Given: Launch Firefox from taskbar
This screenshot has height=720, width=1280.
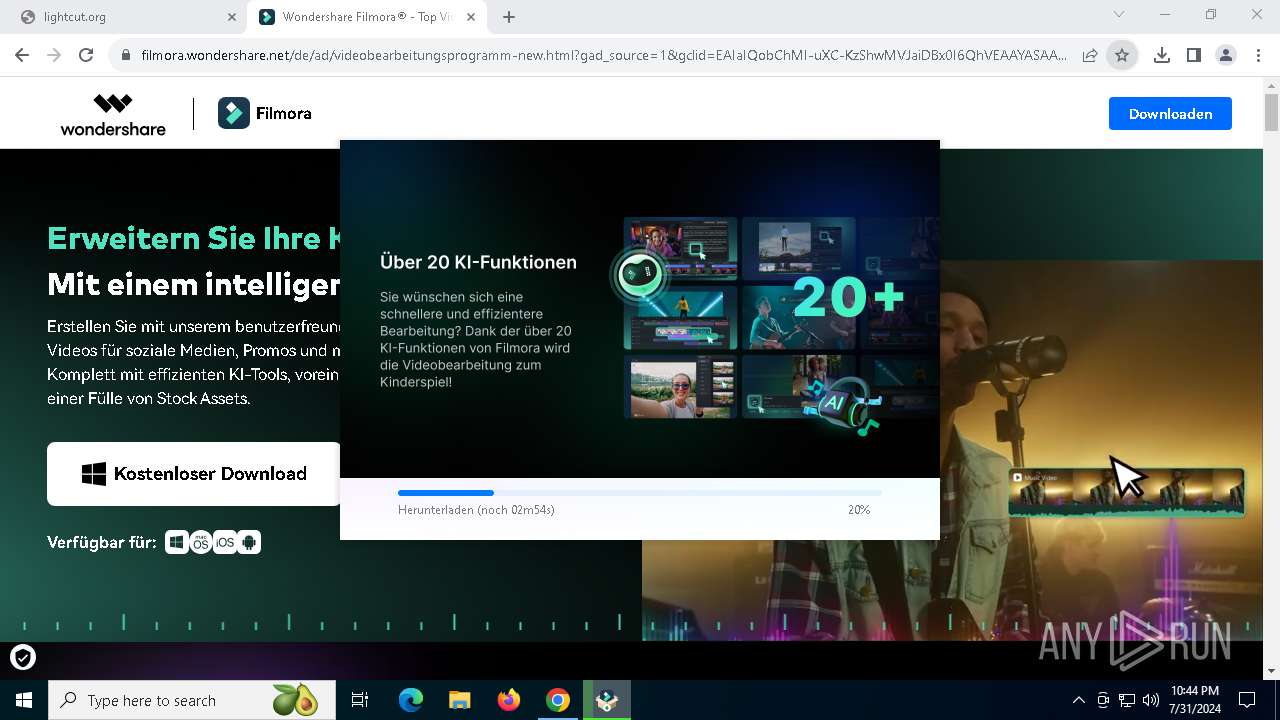Looking at the screenshot, I should click(509, 700).
